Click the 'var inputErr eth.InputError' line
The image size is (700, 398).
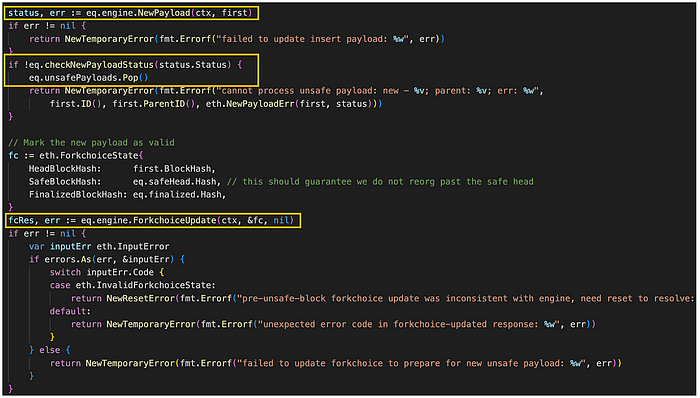[99, 246]
